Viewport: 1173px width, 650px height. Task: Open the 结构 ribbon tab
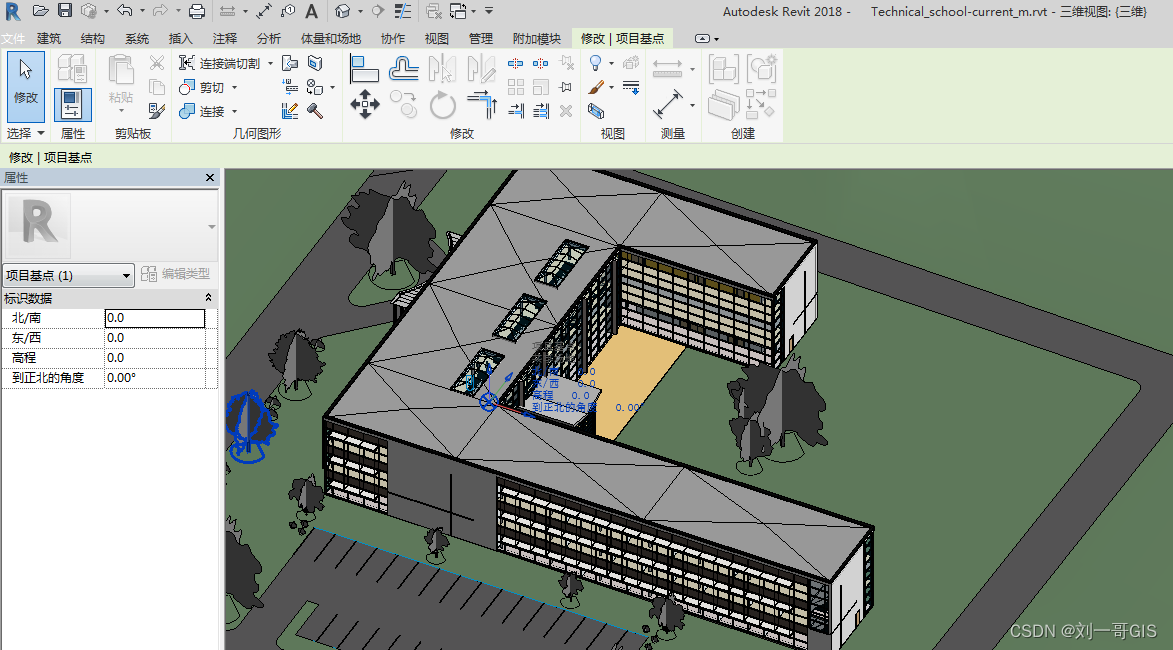pyautogui.click(x=93, y=38)
